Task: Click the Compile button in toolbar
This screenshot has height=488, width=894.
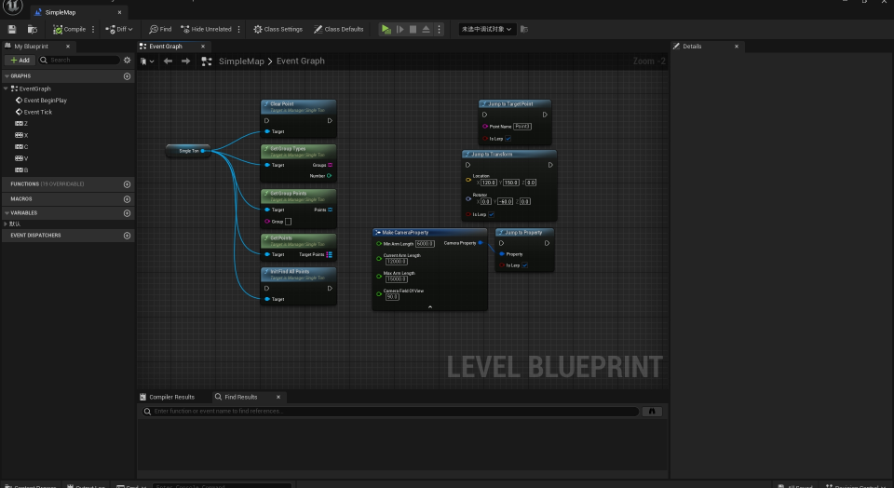Action: [x=70, y=30]
